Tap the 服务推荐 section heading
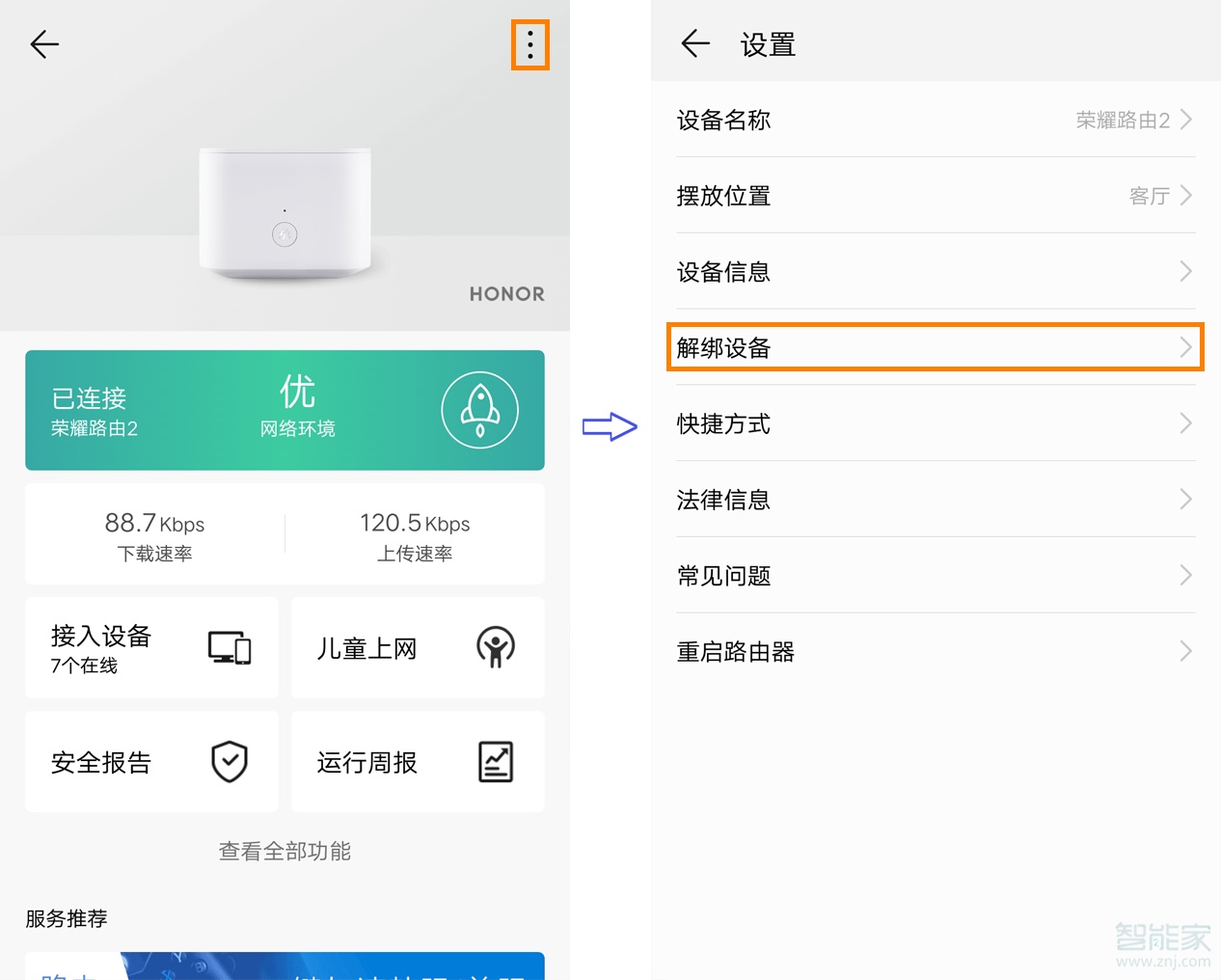The height and width of the screenshot is (980, 1221). click(x=67, y=918)
